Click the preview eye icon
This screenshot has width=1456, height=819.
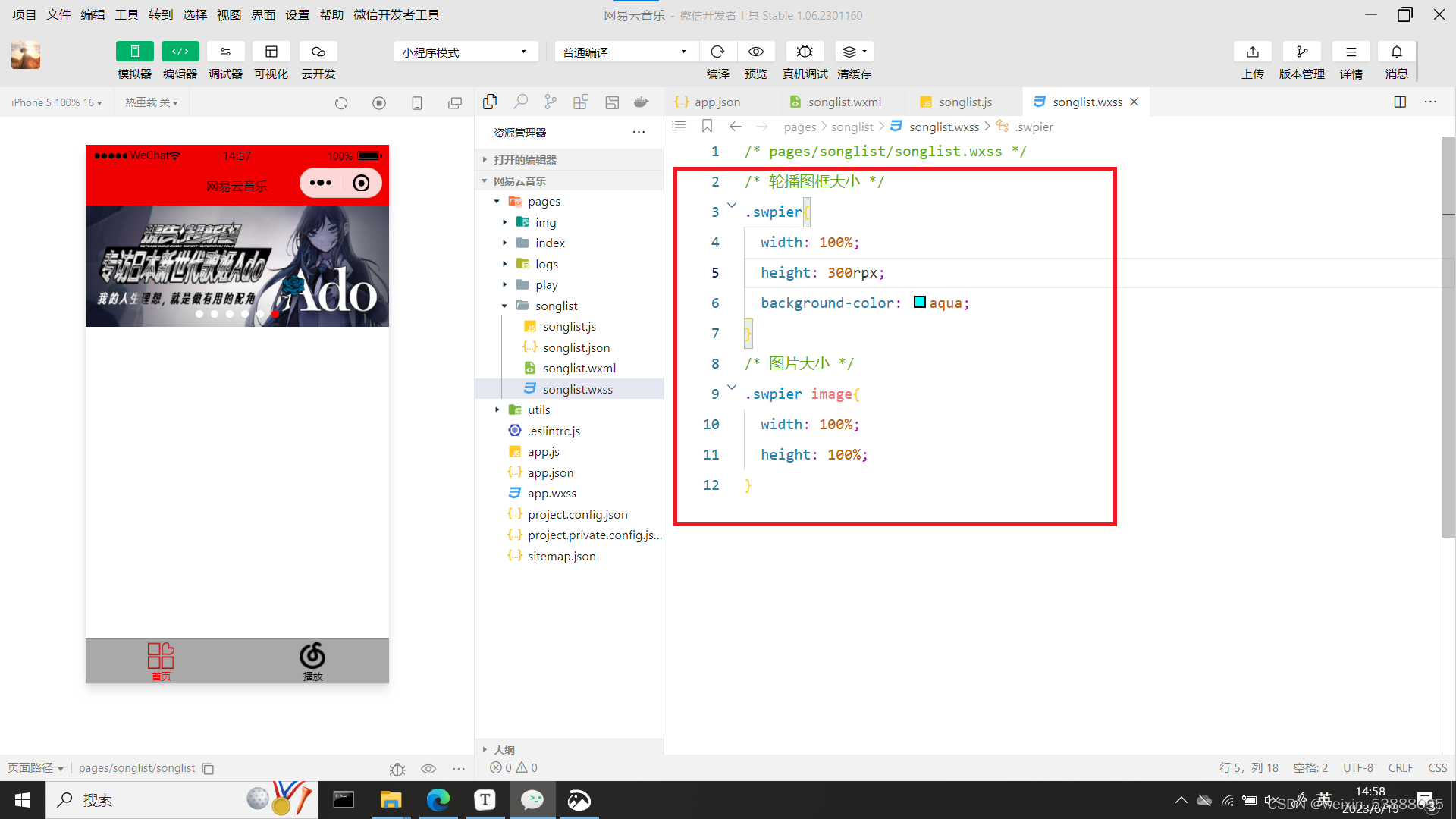pyautogui.click(x=755, y=52)
